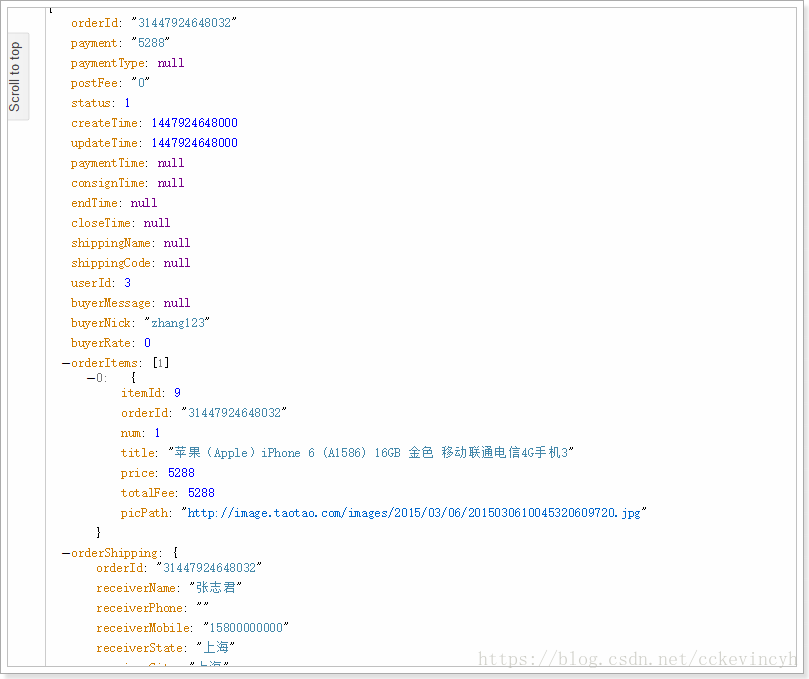The width and height of the screenshot is (809, 679).
Task: Click the postFee key label
Action: coord(94,83)
